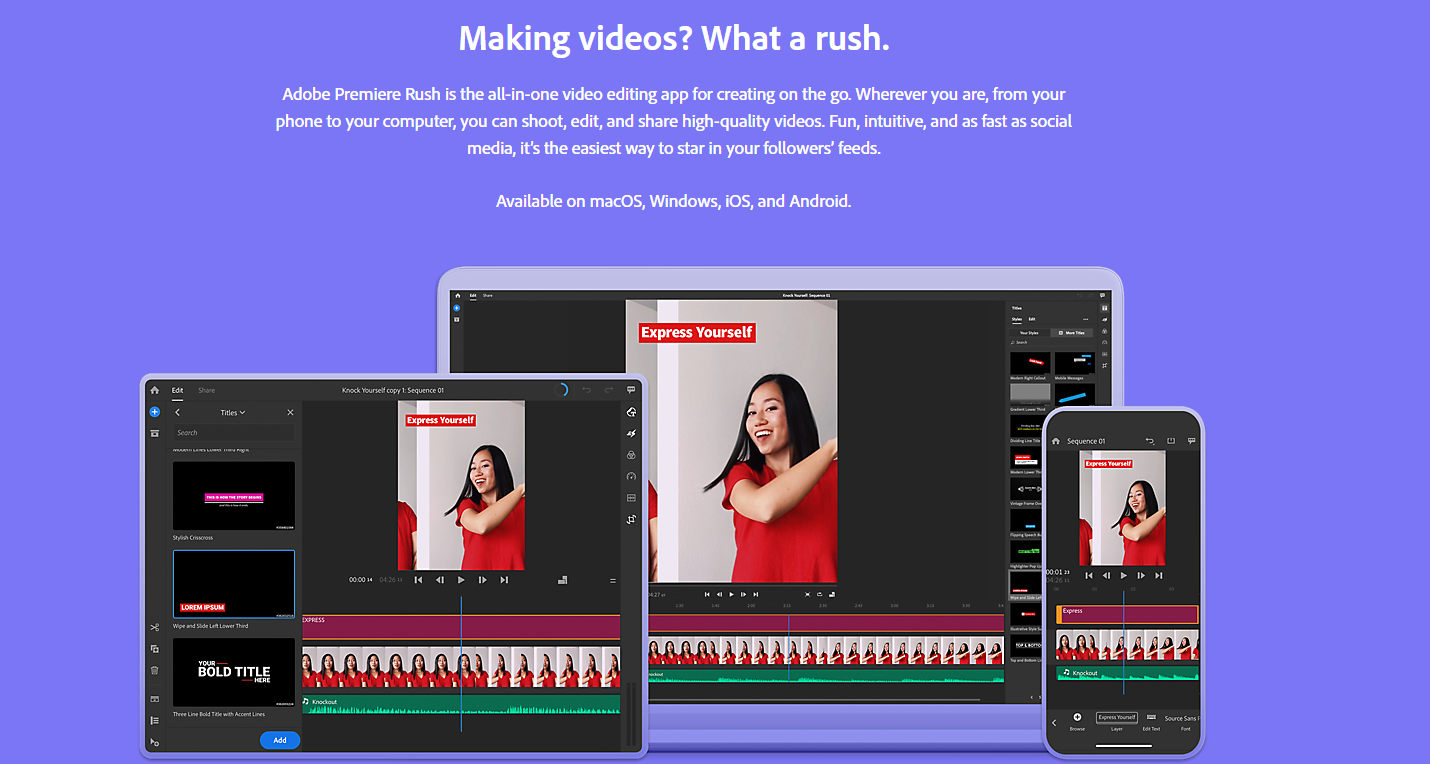Open the Effects panel via the lightning icon

(632, 433)
